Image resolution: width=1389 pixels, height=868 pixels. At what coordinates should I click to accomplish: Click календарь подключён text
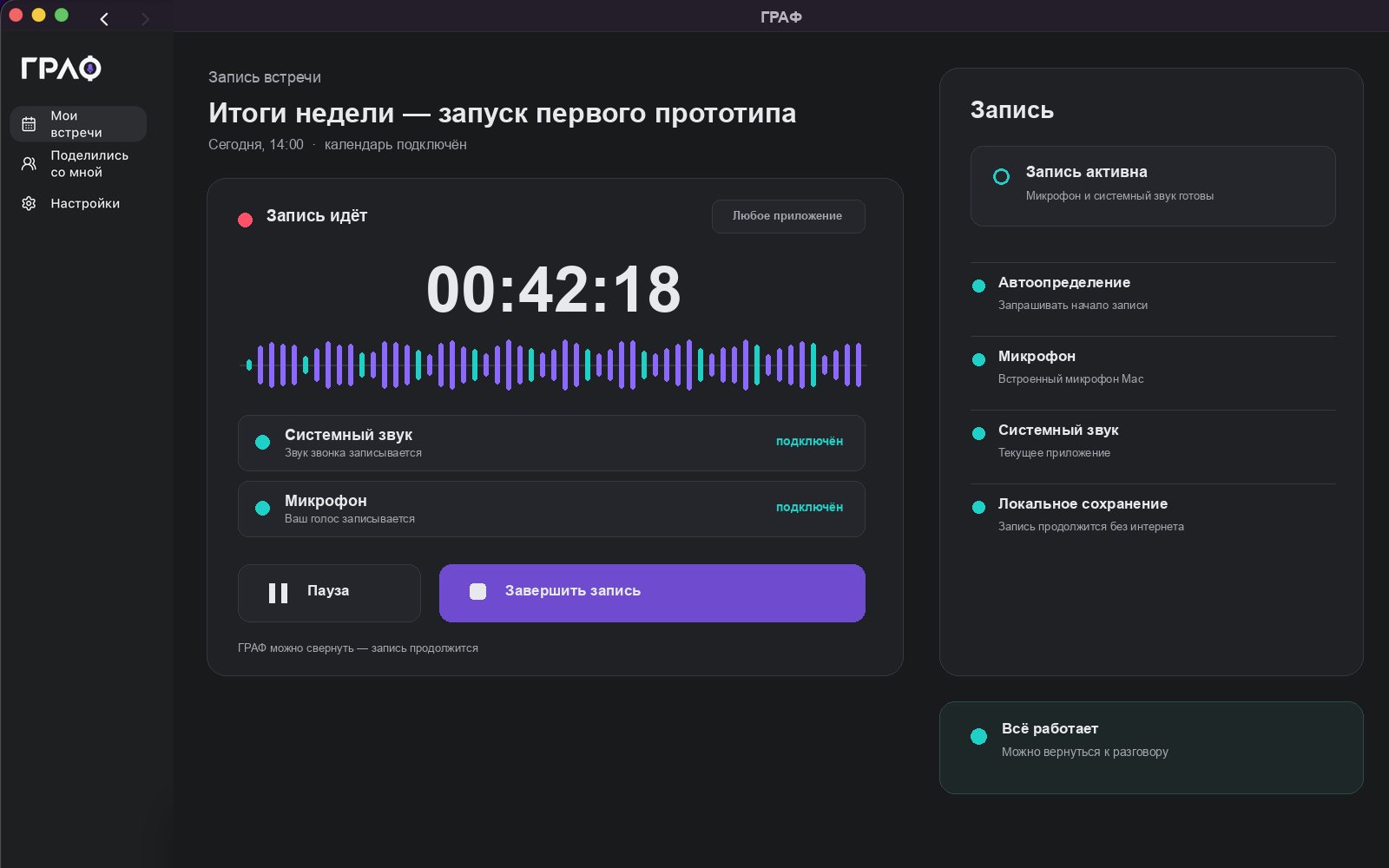click(x=395, y=145)
